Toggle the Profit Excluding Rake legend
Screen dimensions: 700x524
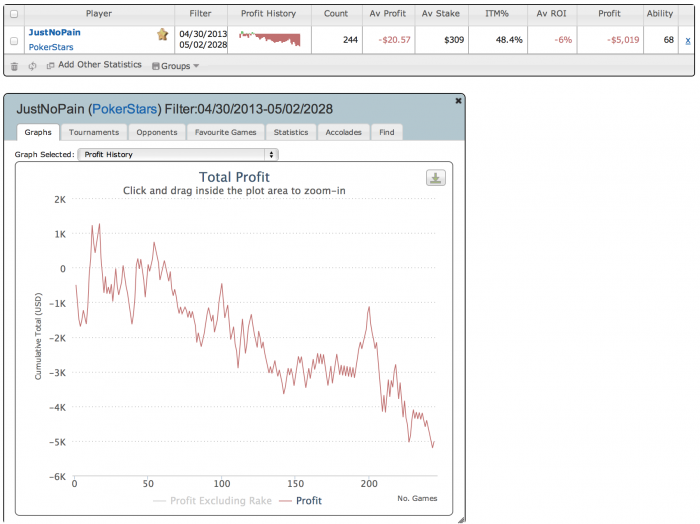click(x=212, y=501)
